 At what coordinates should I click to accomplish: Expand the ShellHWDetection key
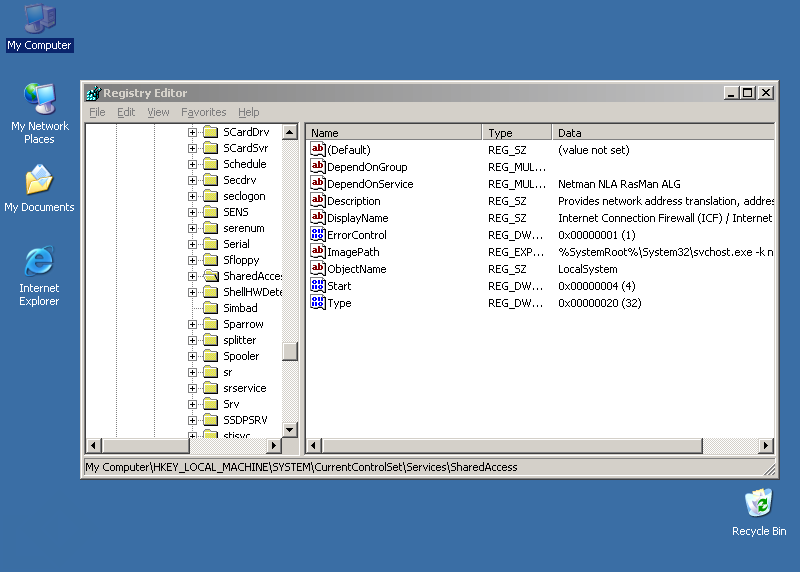coord(192,292)
